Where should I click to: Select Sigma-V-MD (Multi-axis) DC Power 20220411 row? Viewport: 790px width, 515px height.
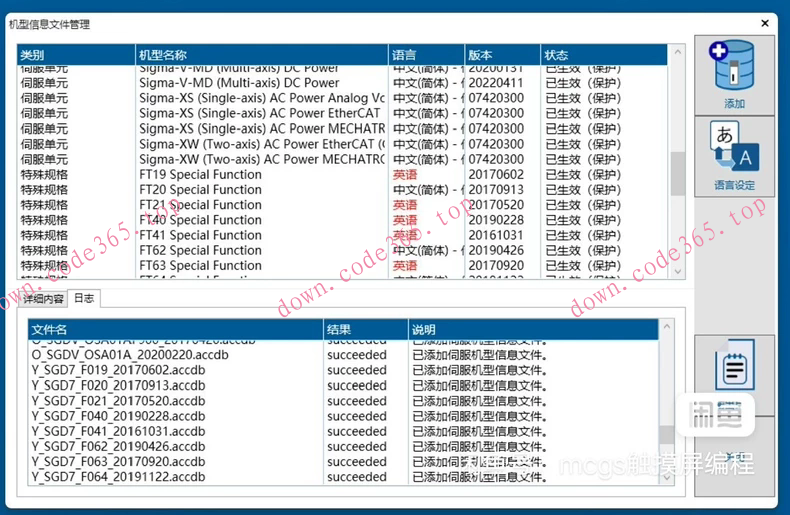coord(342,83)
